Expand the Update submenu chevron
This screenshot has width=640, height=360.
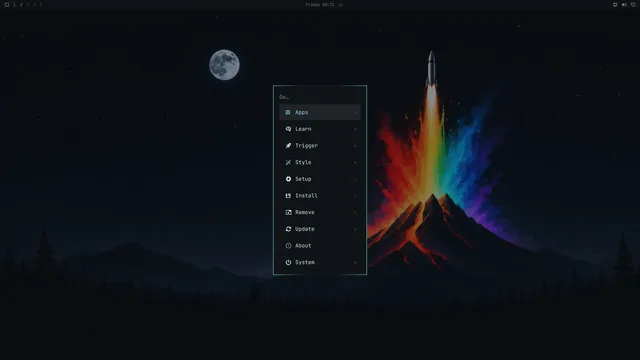click(x=355, y=229)
